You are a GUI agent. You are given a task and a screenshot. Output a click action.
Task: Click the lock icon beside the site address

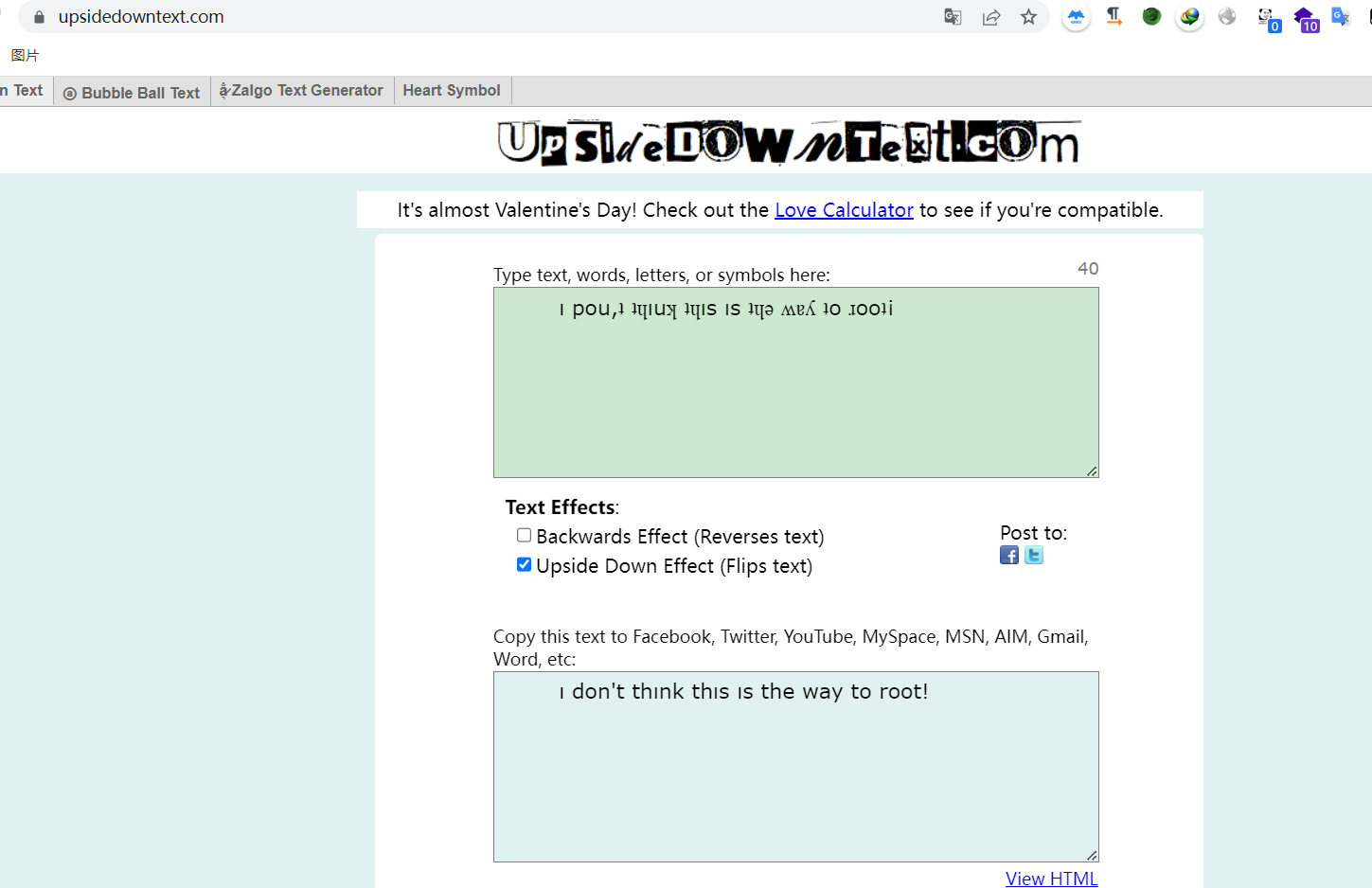[x=39, y=17]
